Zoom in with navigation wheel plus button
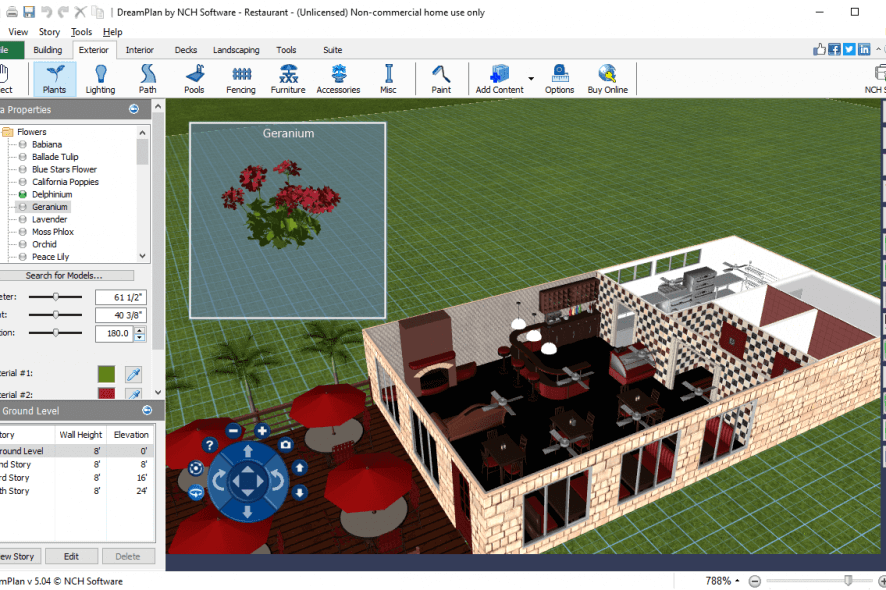Viewport: 886px width, 590px height. point(262,431)
